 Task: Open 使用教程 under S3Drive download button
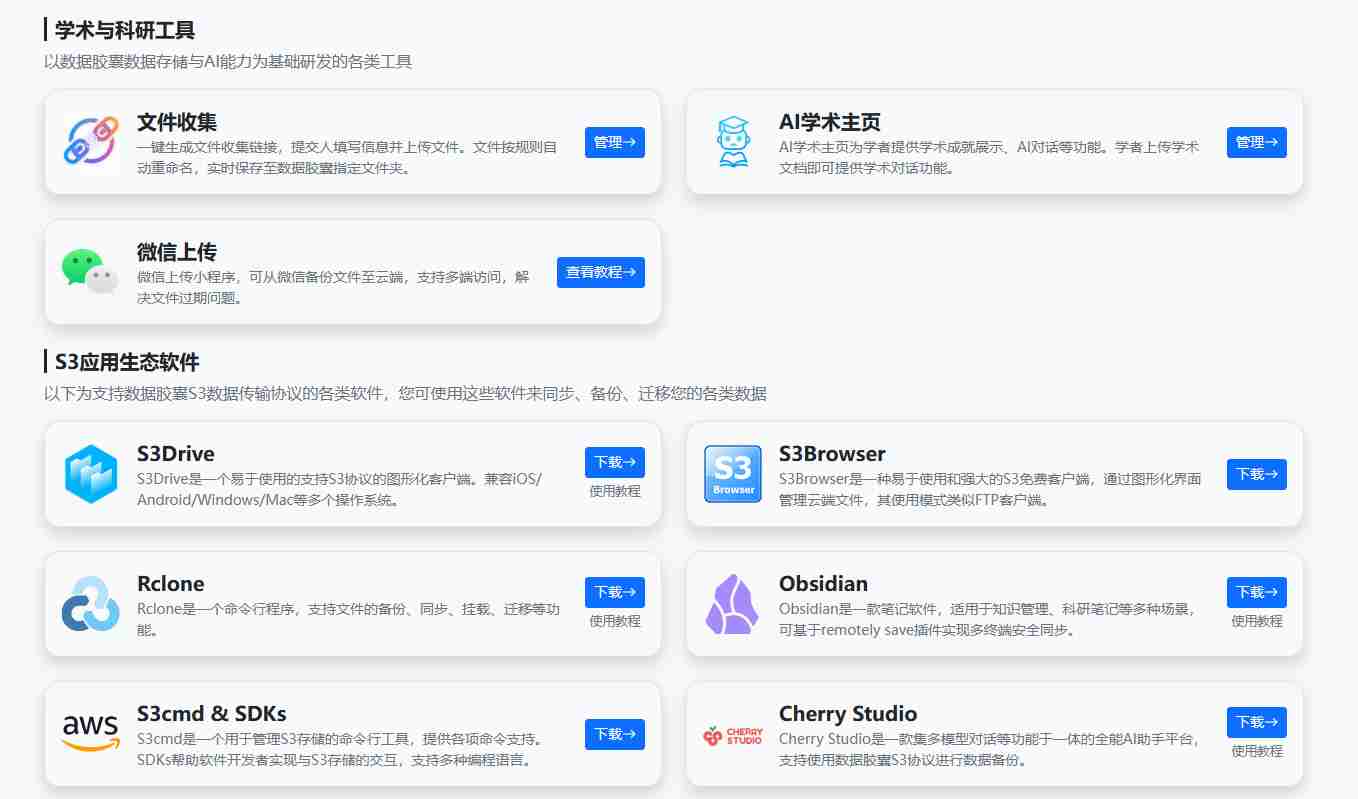(614, 490)
